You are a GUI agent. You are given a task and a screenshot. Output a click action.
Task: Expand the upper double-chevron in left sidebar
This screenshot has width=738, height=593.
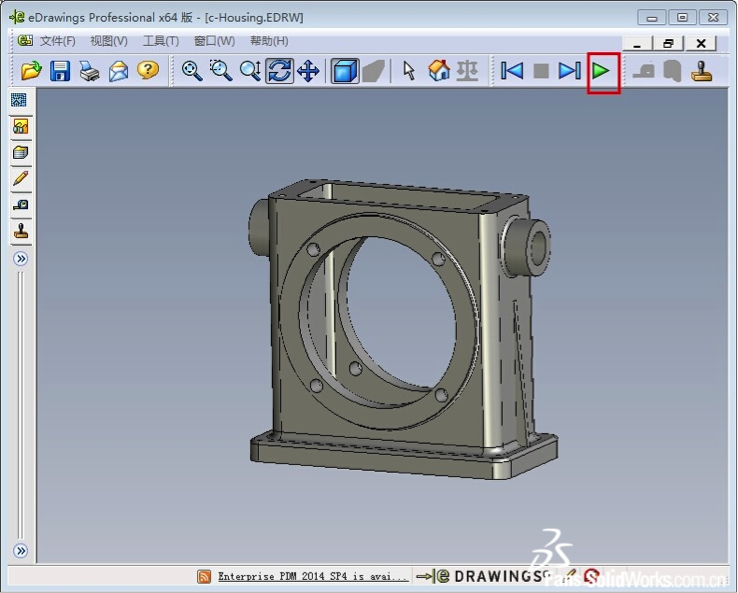pyautogui.click(x=20, y=259)
